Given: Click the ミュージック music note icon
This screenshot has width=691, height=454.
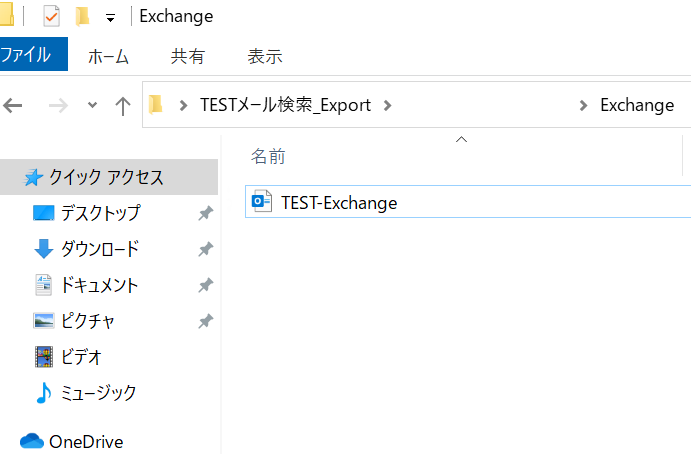Looking at the screenshot, I should [43, 393].
